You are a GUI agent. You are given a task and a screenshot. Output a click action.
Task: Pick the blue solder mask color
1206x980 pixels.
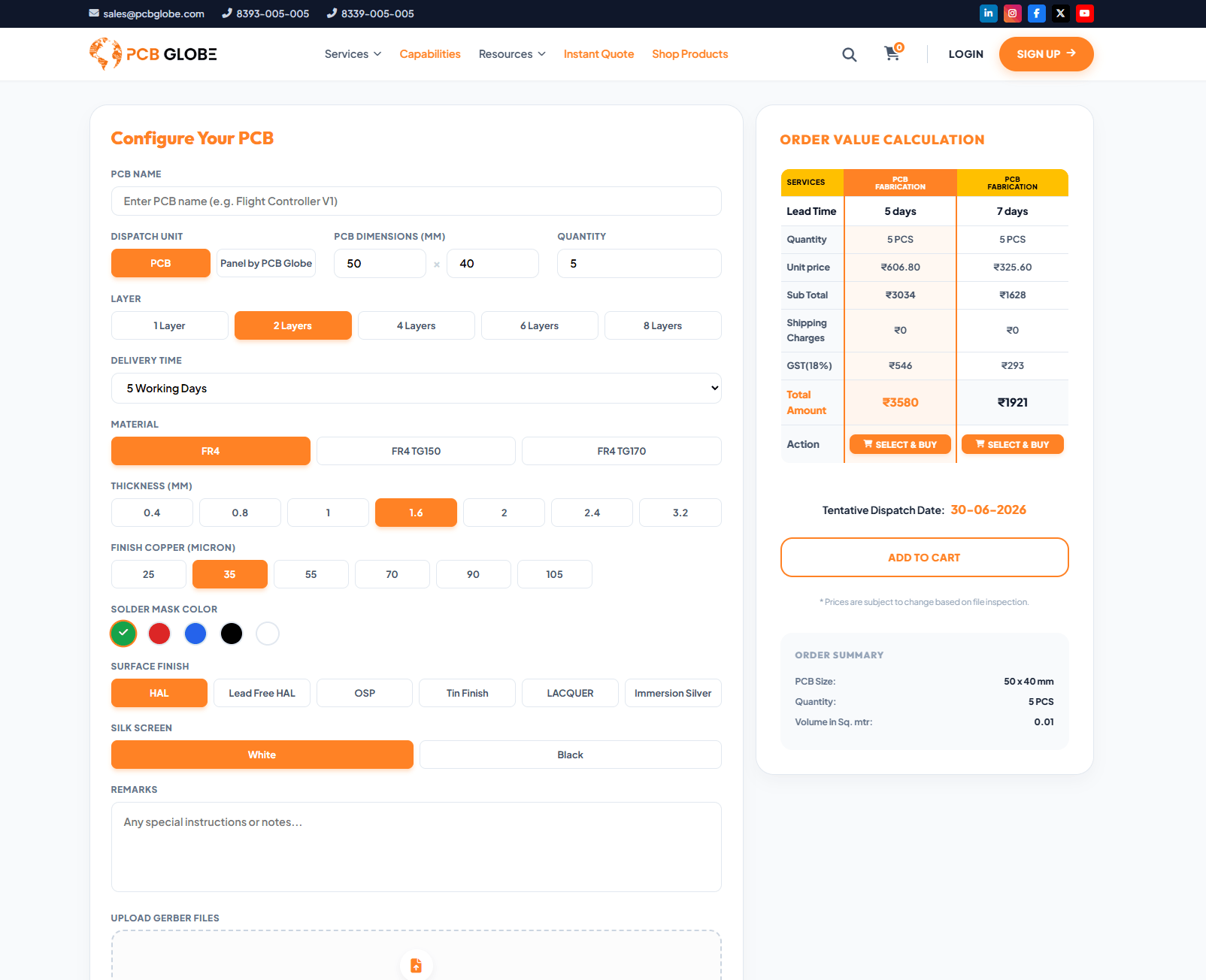[x=195, y=634]
